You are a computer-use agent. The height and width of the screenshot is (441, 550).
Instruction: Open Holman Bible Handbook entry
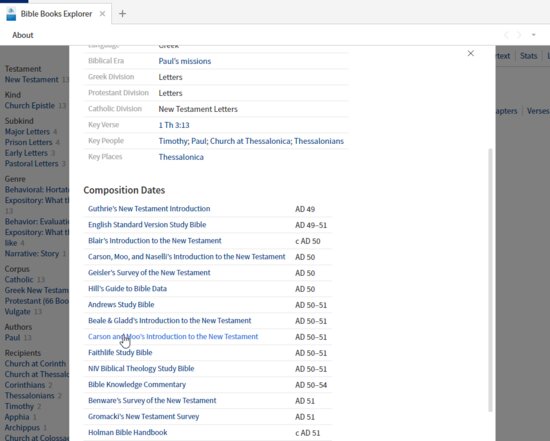(x=127, y=433)
